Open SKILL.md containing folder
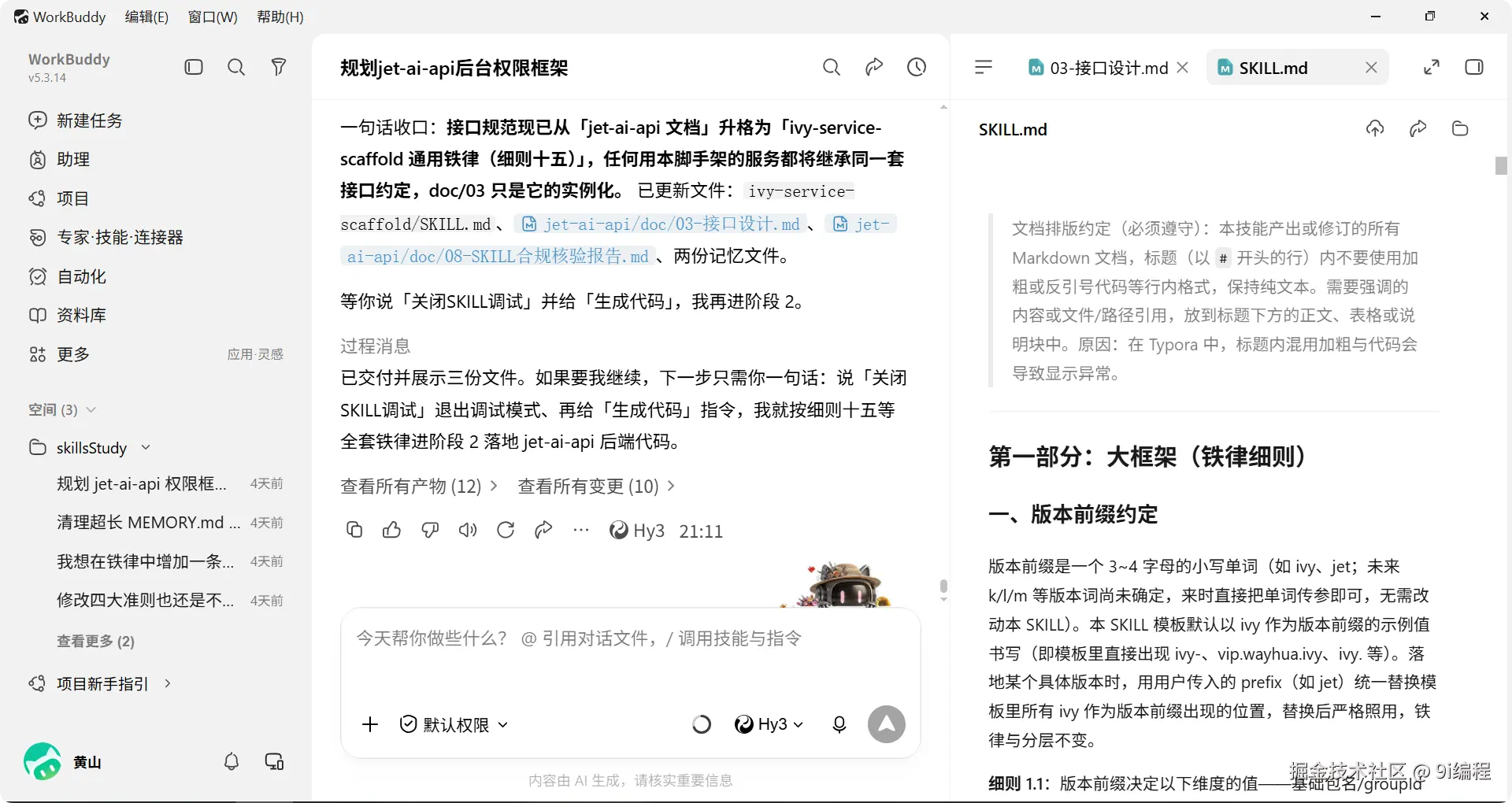The width and height of the screenshot is (1512, 803). pos(1460,129)
